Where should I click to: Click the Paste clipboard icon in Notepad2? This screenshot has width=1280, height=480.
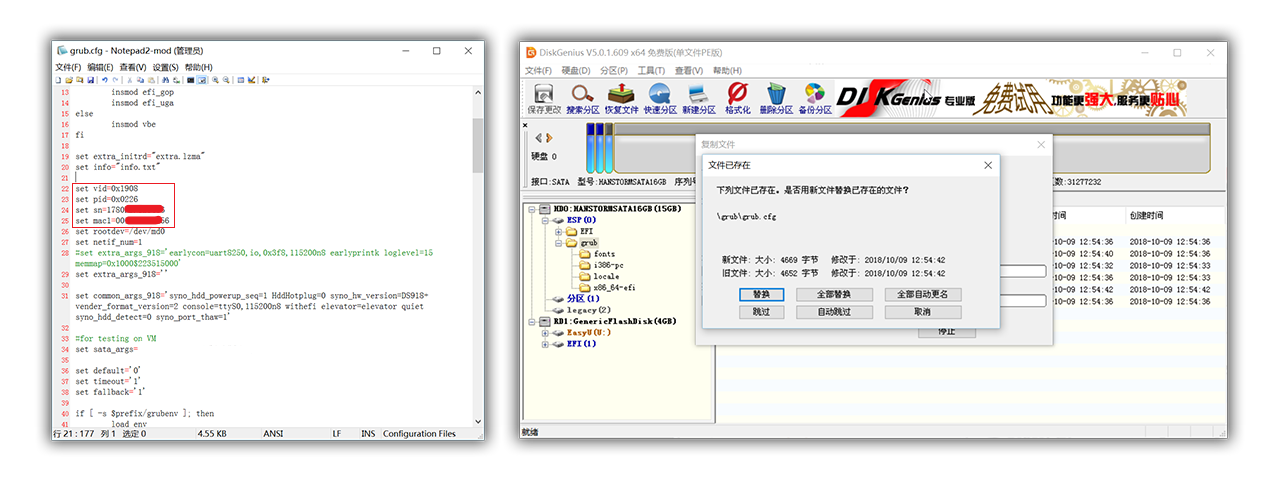point(151,80)
